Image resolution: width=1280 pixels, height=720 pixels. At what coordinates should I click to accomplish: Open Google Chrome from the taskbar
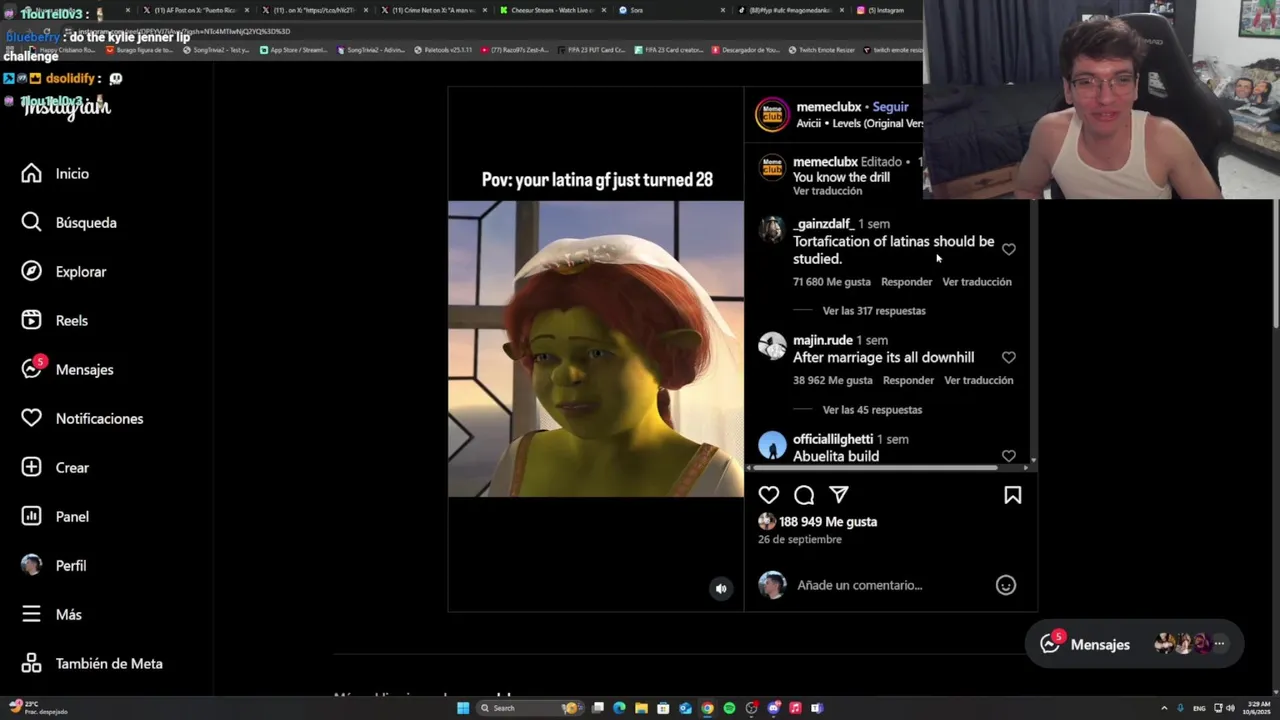707,708
